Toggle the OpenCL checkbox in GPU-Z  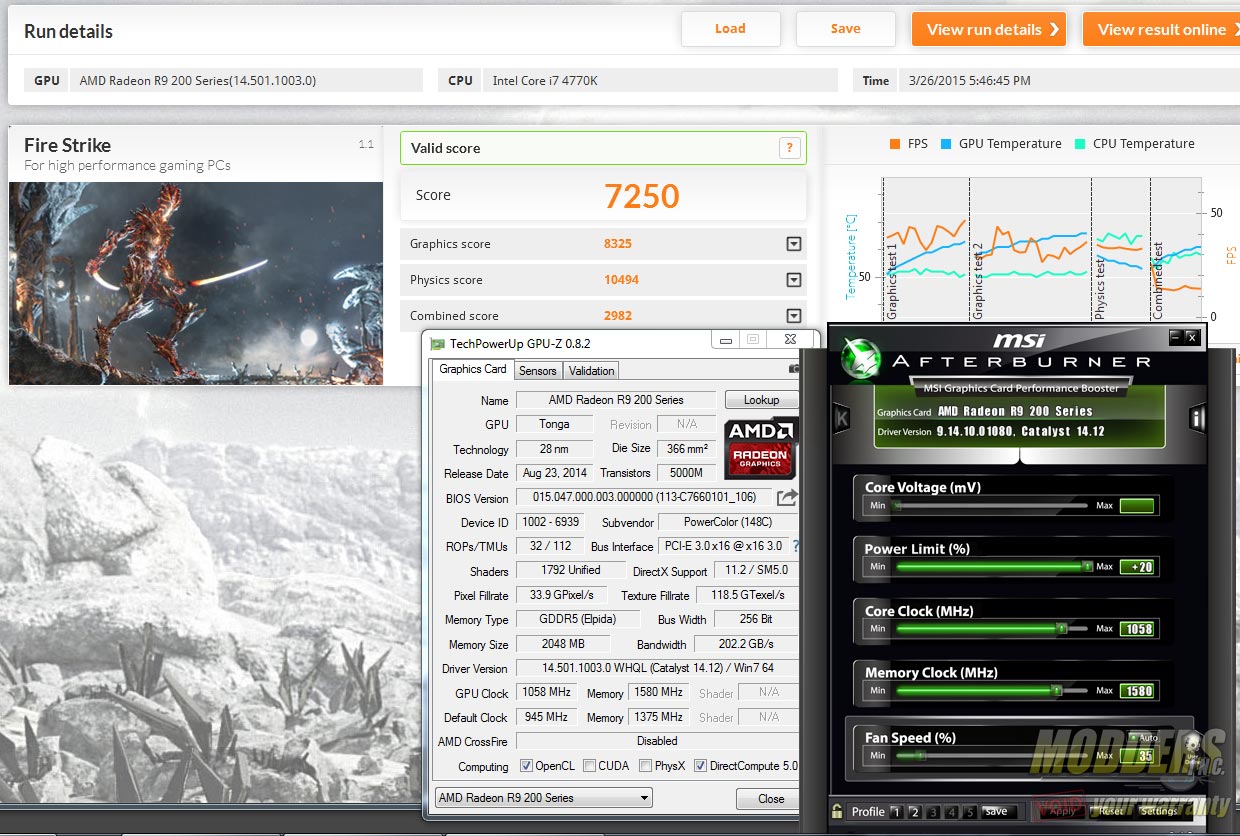point(527,766)
